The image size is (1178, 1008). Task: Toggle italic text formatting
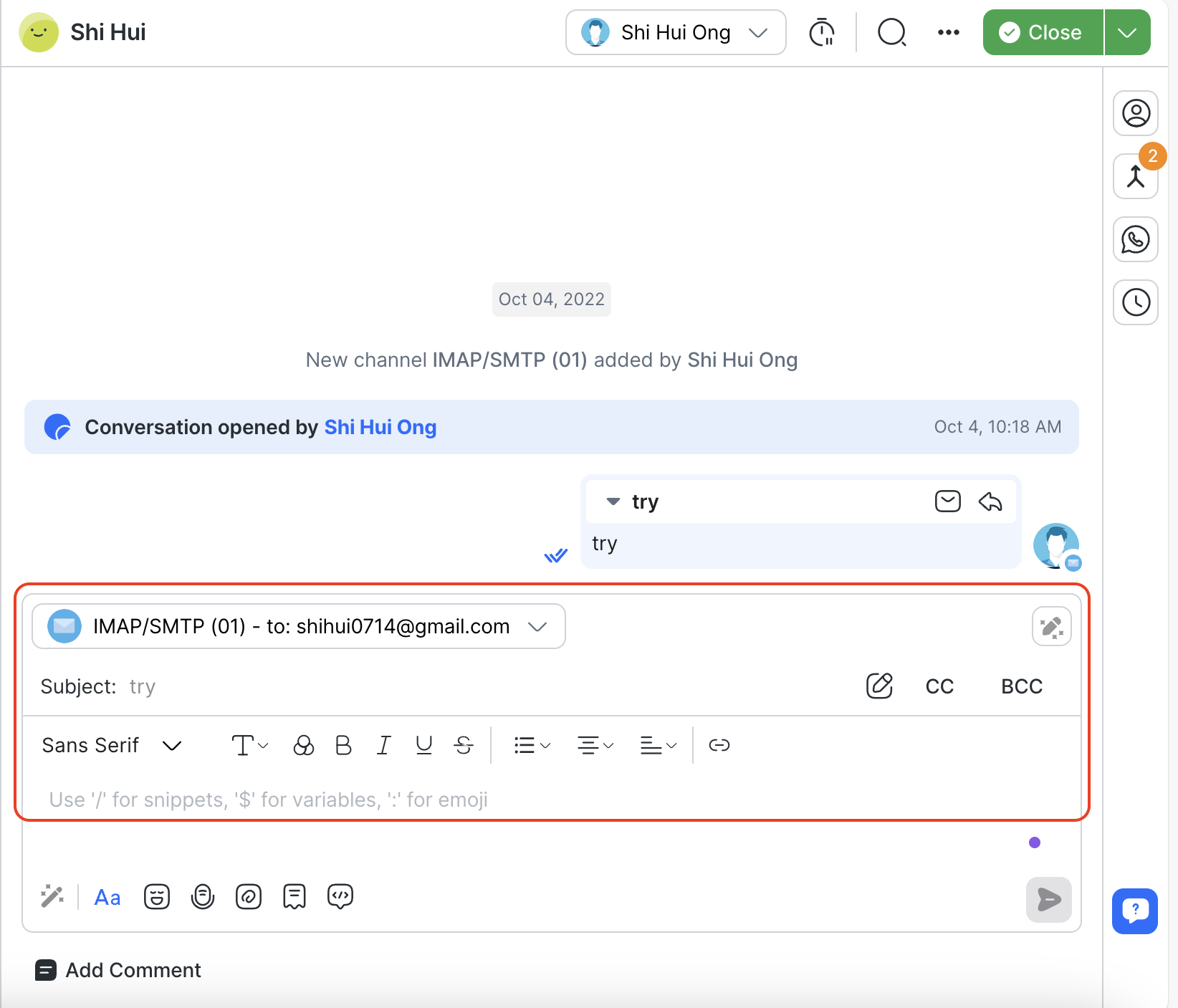[384, 745]
